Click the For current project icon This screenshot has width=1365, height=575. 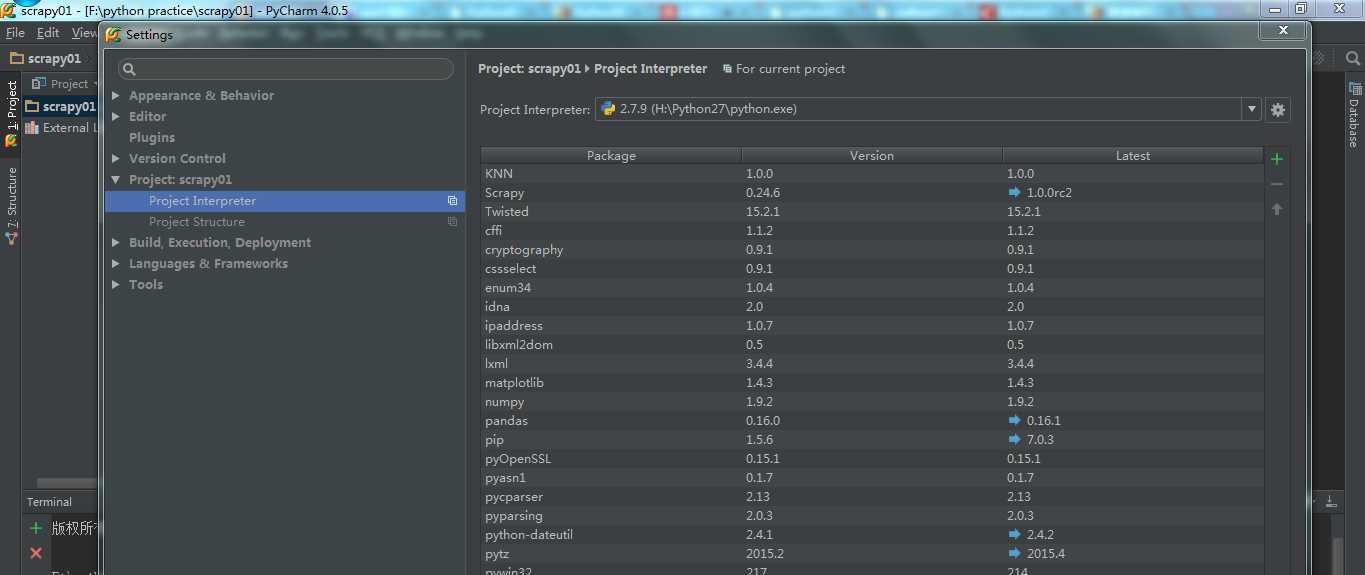coord(727,69)
